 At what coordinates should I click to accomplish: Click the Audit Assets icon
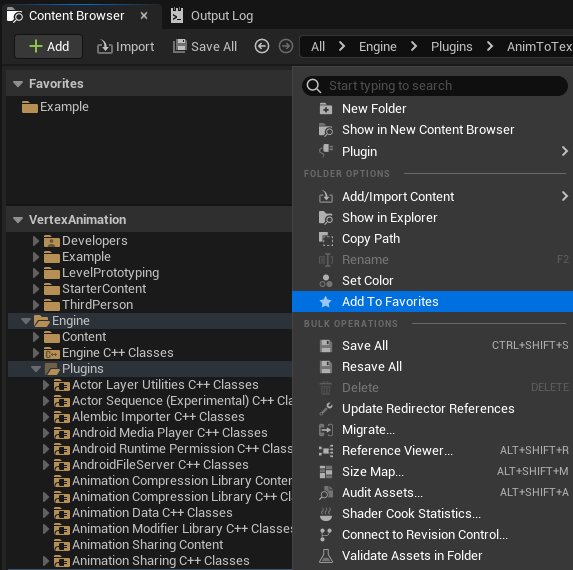[x=326, y=493]
